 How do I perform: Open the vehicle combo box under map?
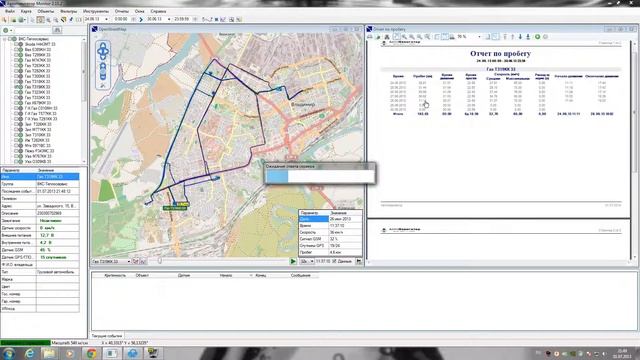pos(111,261)
